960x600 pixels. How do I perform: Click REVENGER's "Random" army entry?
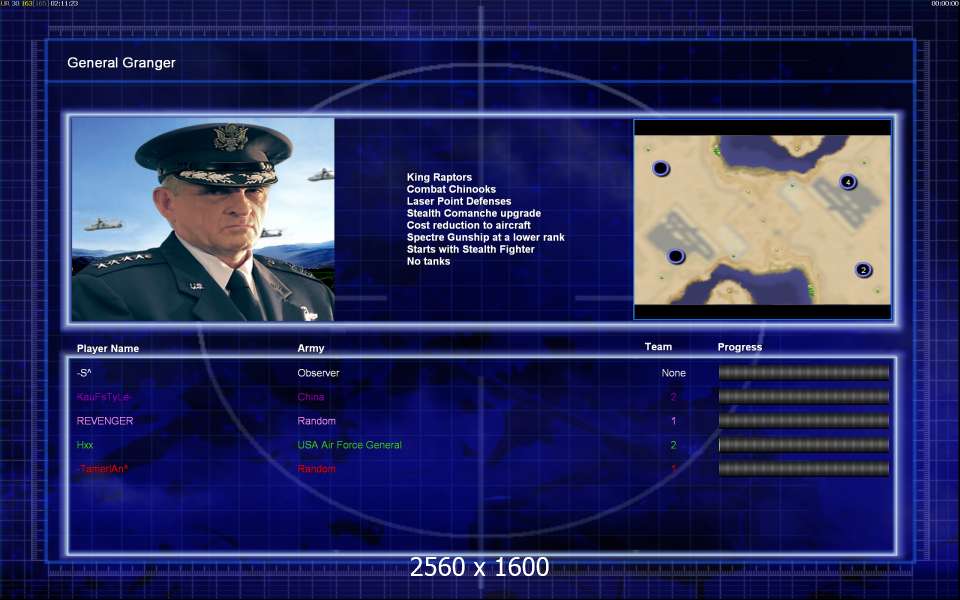(x=317, y=421)
